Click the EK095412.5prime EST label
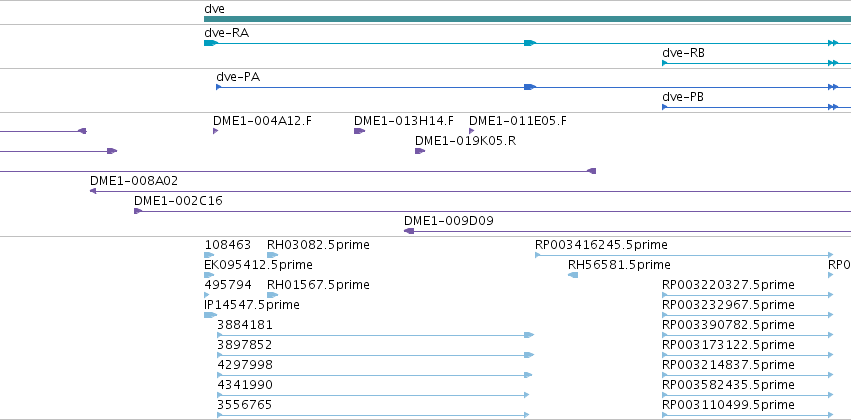Viewport: 851px width, 420px height. coord(258,265)
